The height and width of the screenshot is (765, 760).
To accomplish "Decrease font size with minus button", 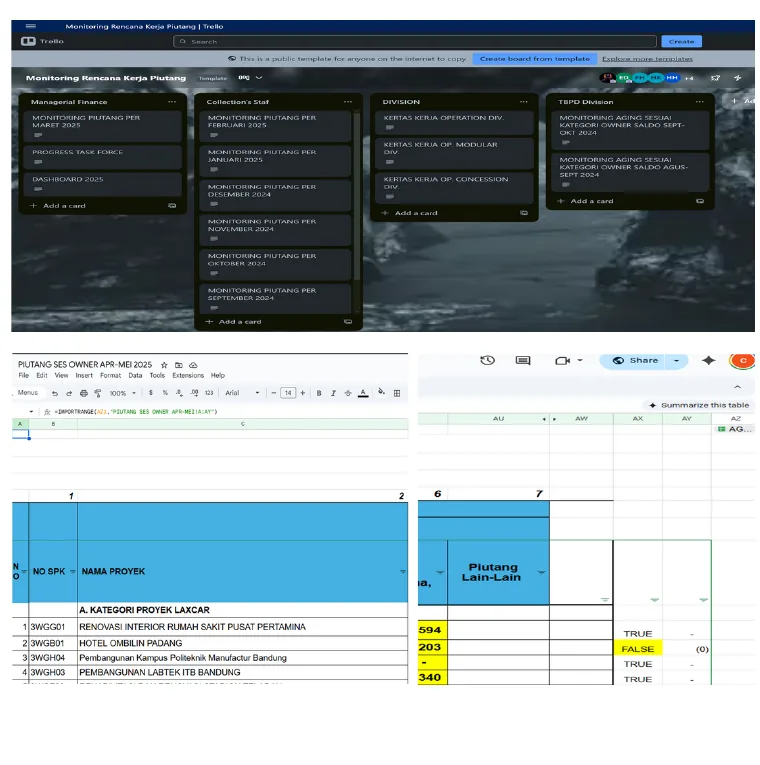I will point(274,393).
